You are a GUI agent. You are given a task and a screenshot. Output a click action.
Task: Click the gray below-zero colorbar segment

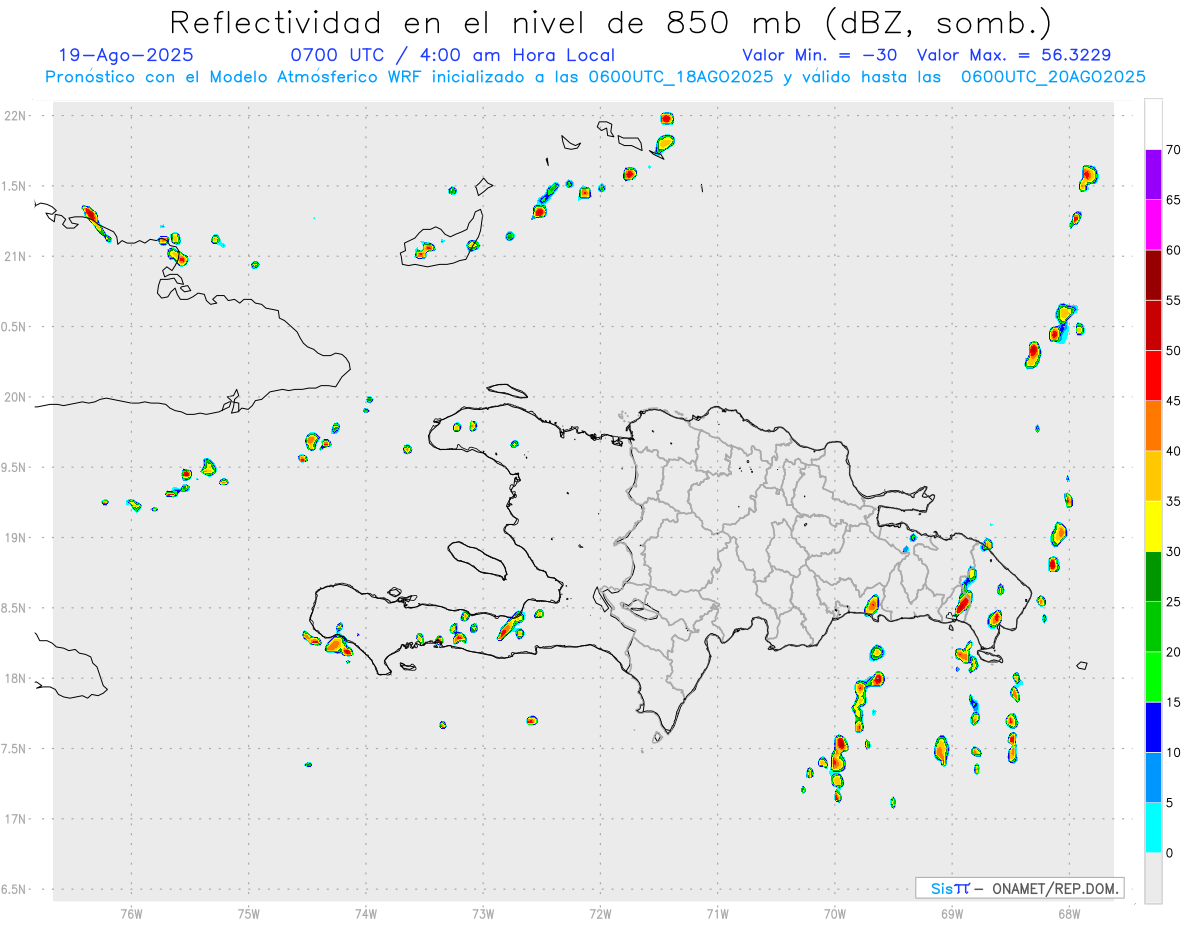coord(1153,878)
